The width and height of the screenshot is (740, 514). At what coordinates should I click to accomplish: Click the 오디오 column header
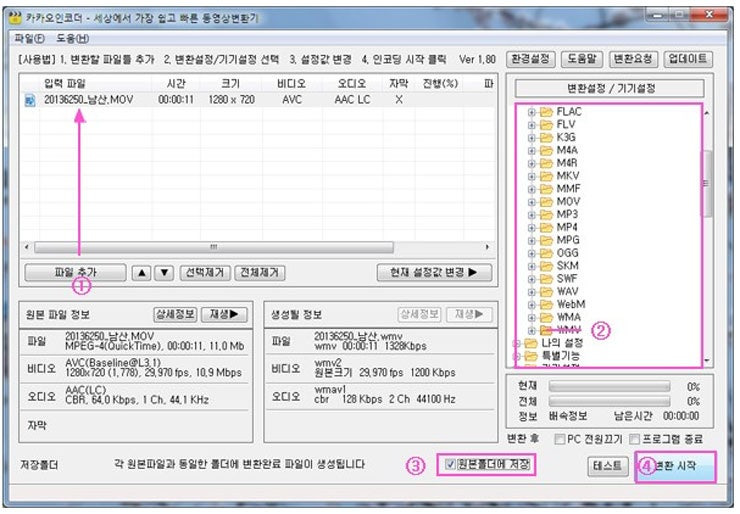coord(352,84)
